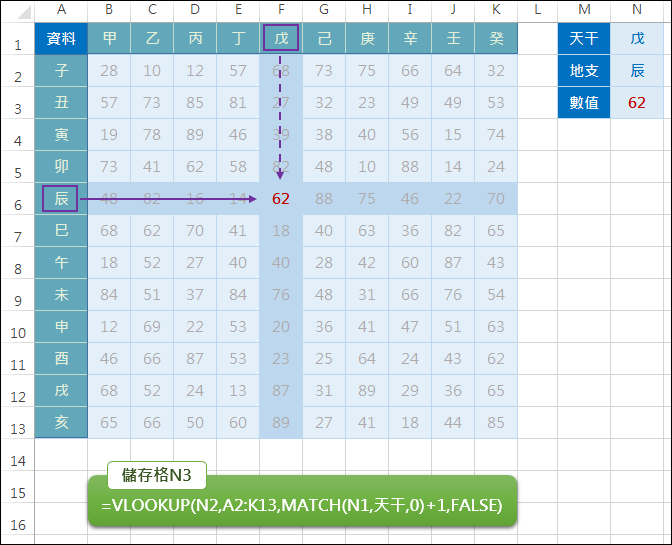Click the 亥 row label cell
The width and height of the screenshot is (672, 545).
[61, 422]
